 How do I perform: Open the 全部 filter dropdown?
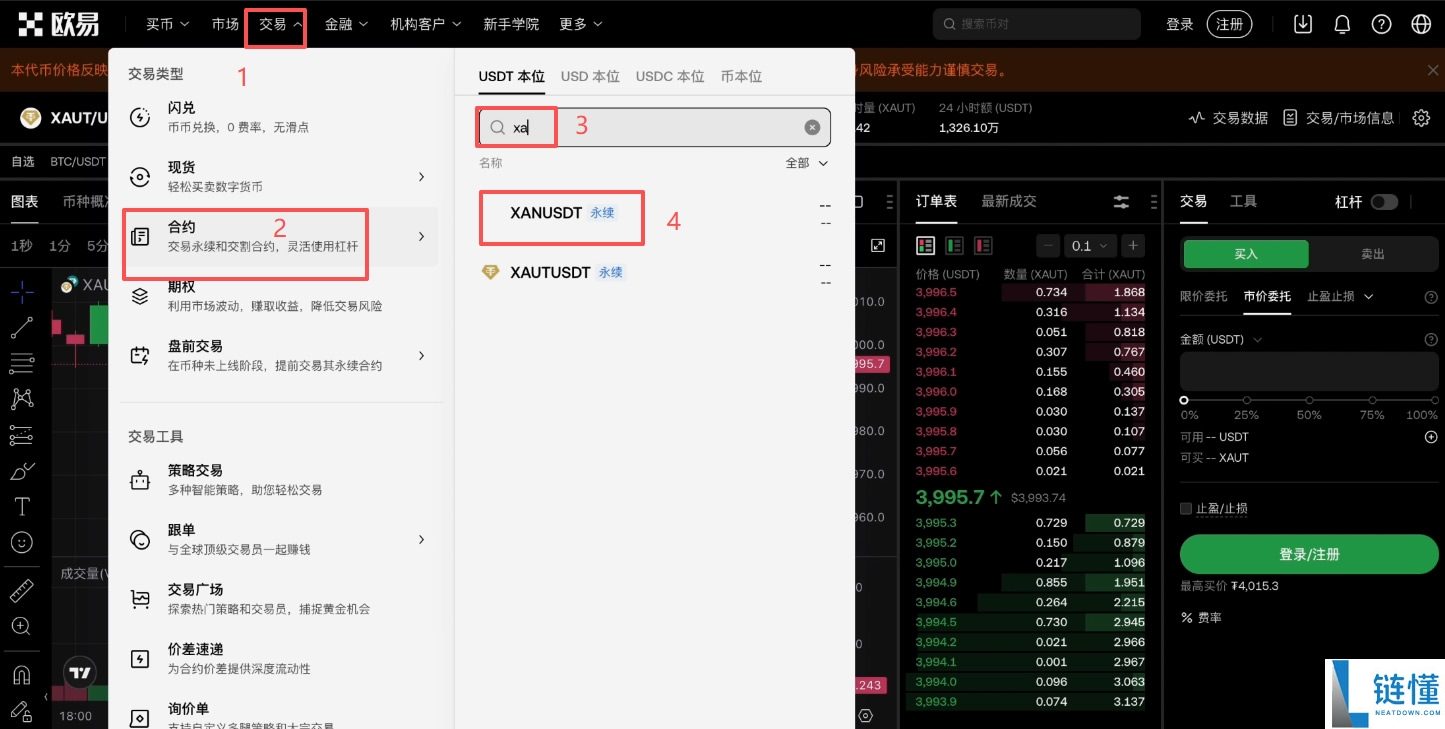807,163
